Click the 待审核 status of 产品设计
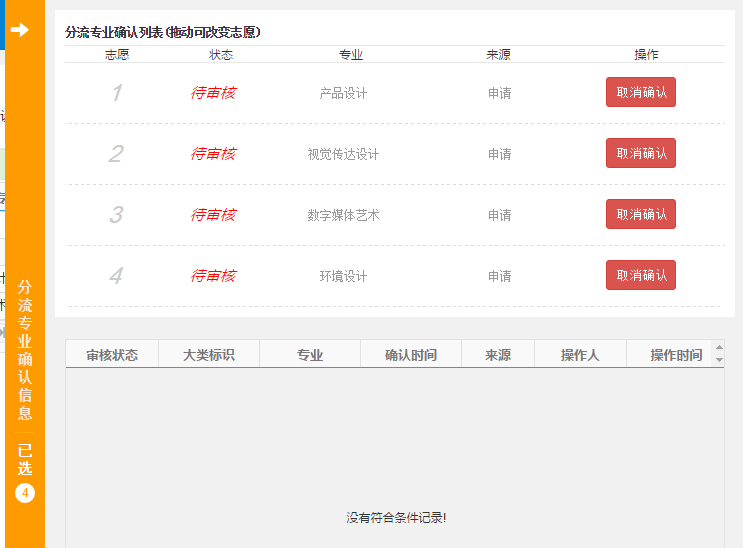The width and height of the screenshot is (743, 548). [213, 93]
